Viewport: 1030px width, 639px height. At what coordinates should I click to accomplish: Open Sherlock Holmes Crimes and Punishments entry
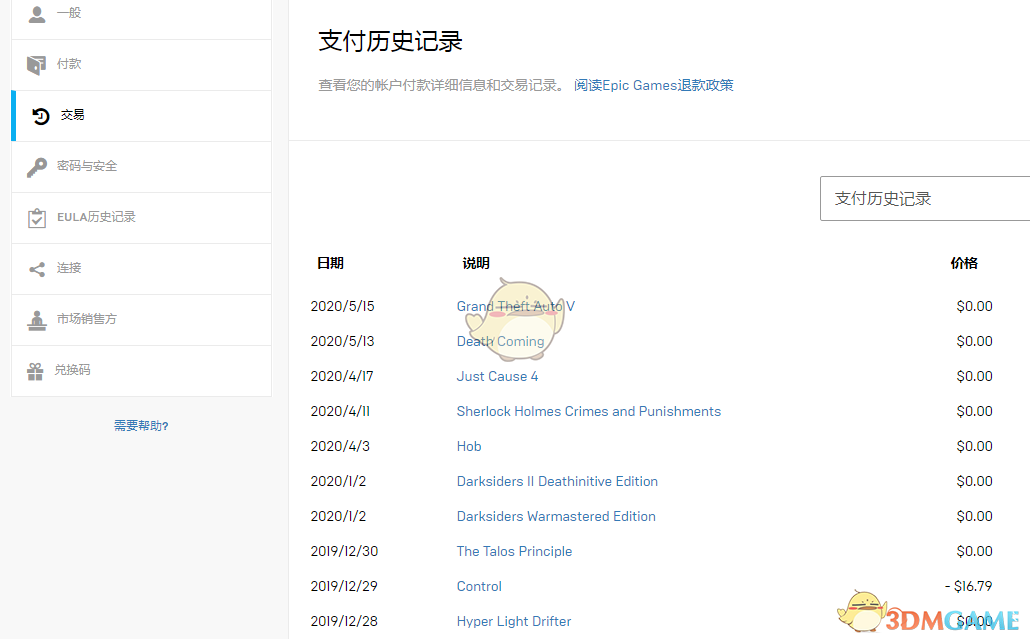pos(589,411)
